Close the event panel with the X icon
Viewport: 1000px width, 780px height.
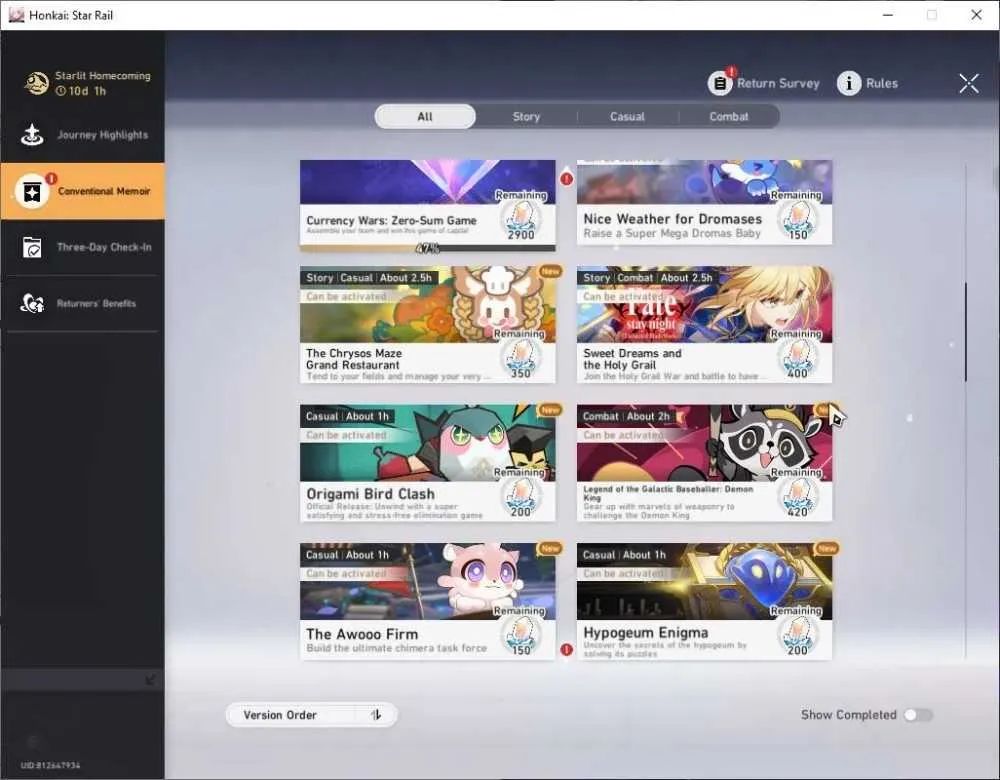click(969, 83)
